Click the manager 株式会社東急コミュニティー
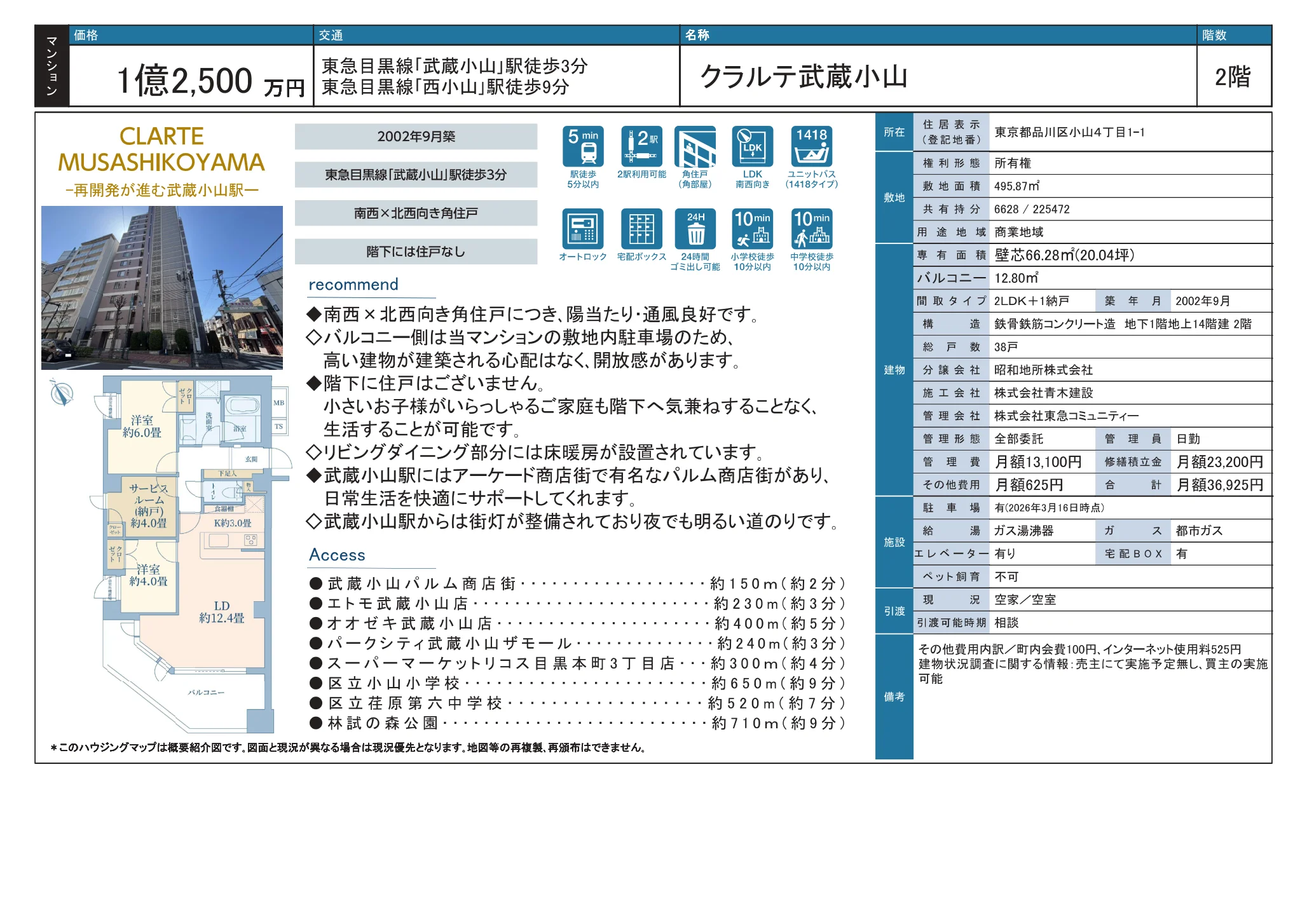1307x924 pixels. pyautogui.click(x=1066, y=416)
